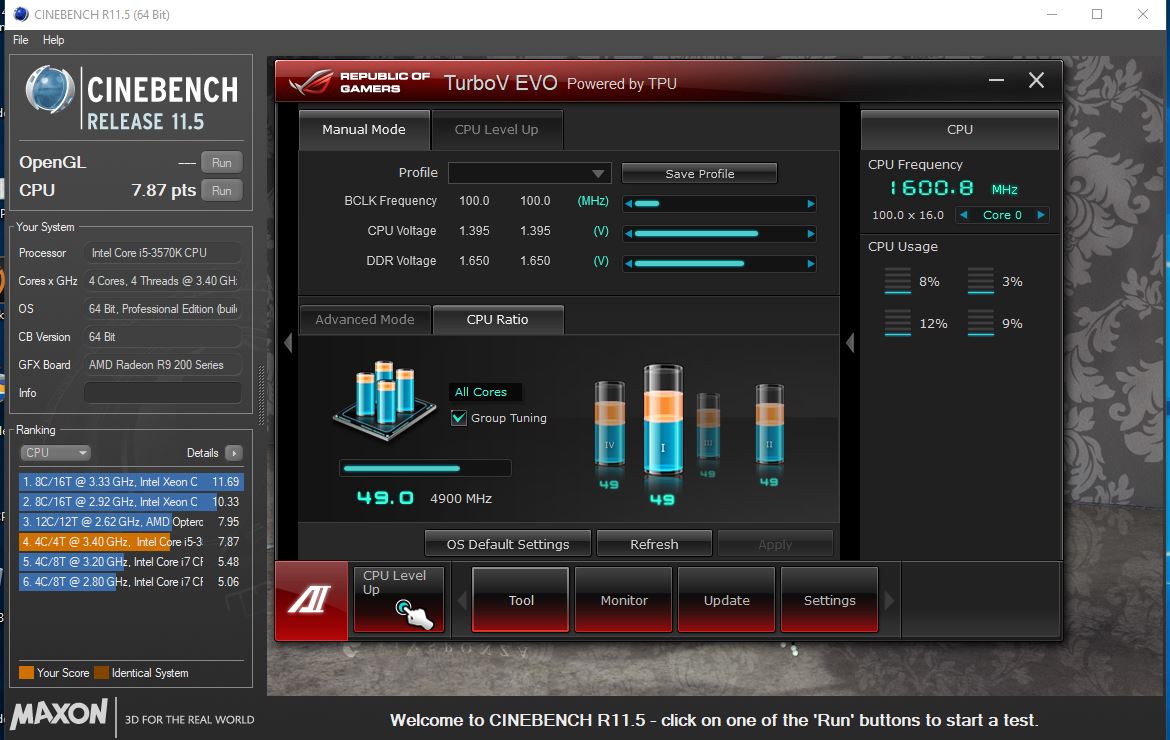Minimize the TurboV EVO window

(x=996, y=80)
